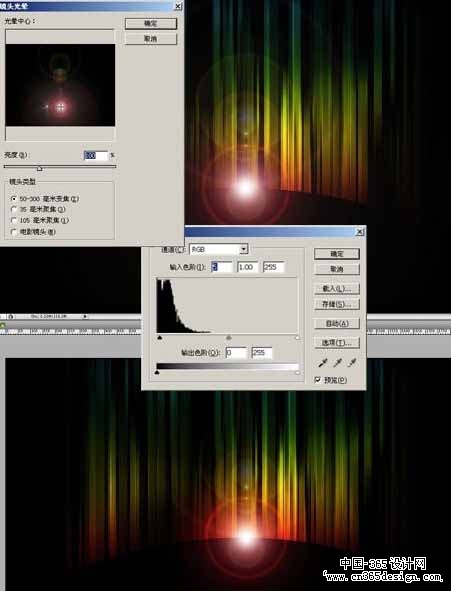Select the white point eyedropper in Levels

[x=352, y=363]
